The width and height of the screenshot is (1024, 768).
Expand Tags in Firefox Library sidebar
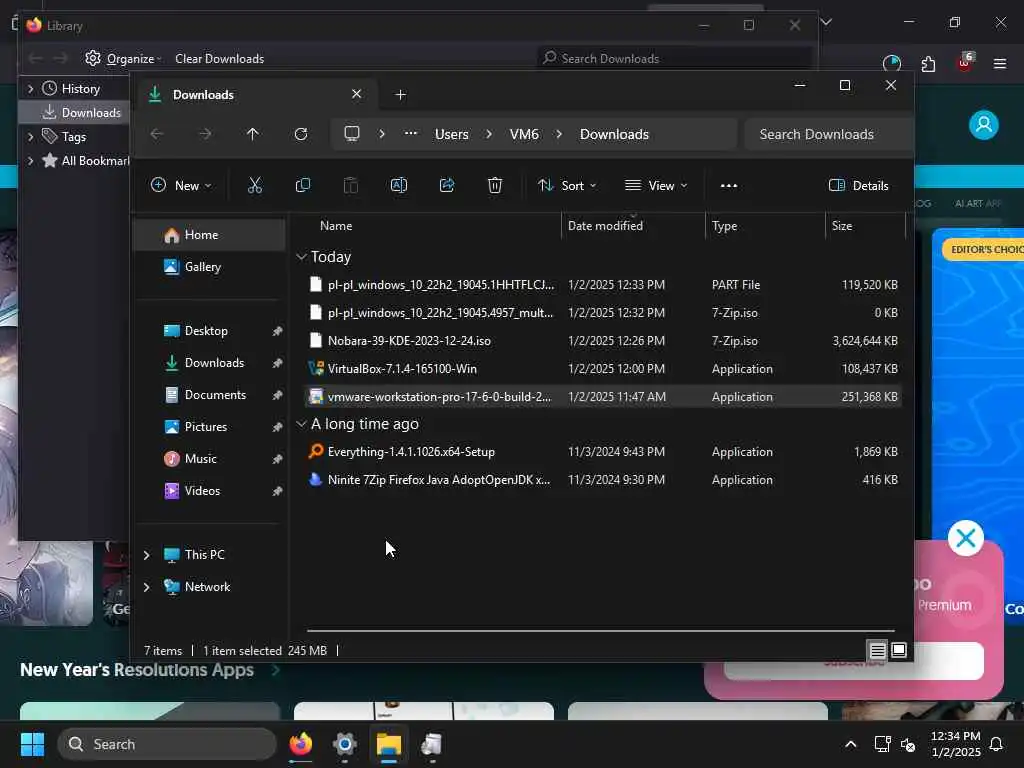[x=30, y=136]
